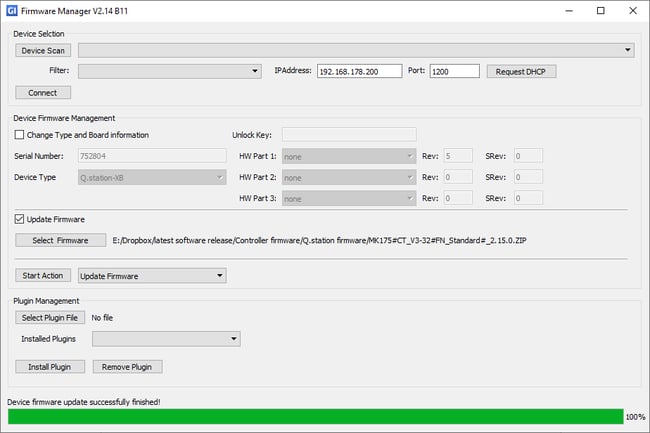Click the Port number field
Image resolution: width=650 pixels, height=433 pixels.
454,71
